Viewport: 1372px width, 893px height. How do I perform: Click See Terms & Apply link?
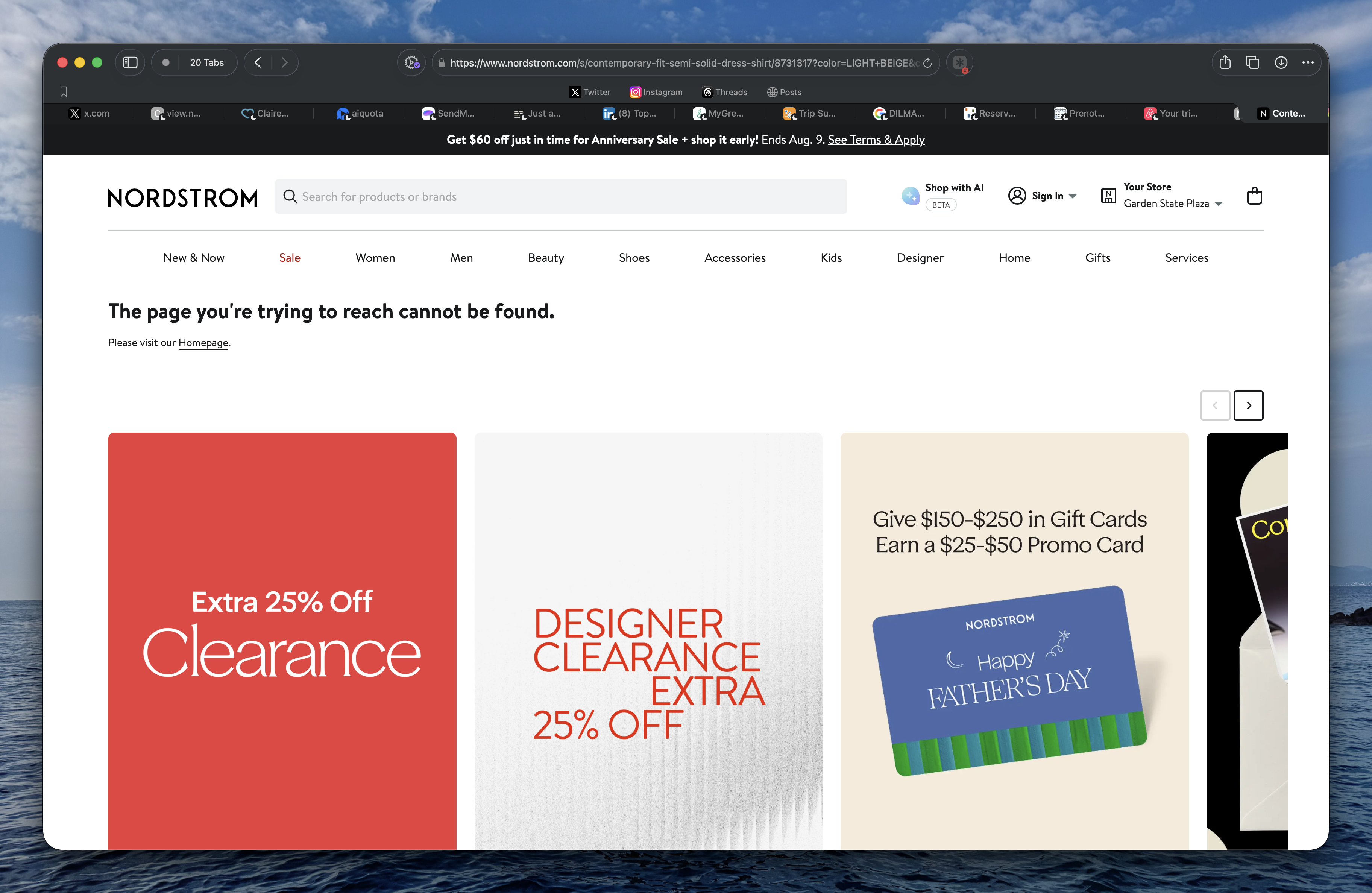[x=876, y=140]
